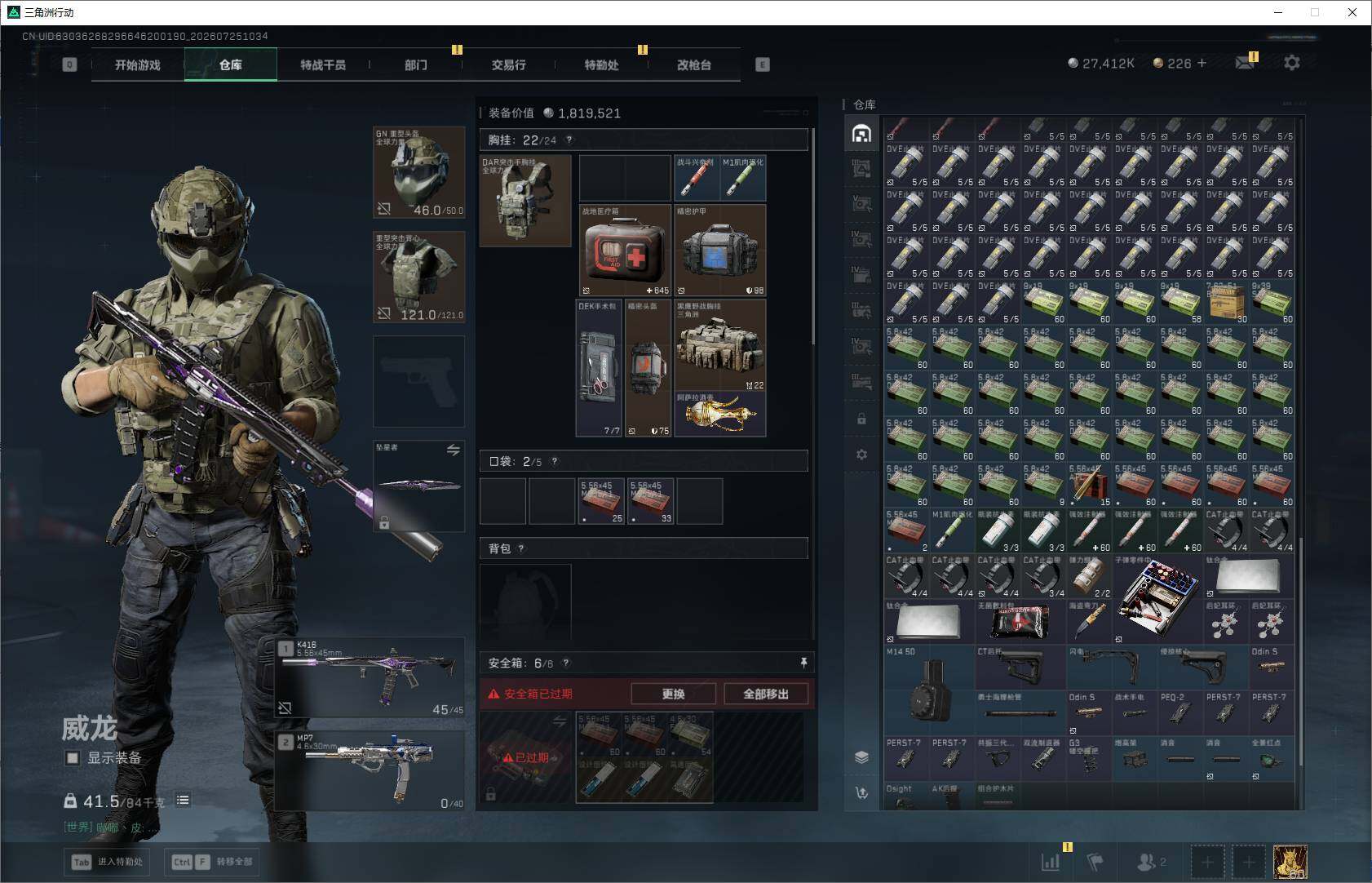Screen dimensions: 1372x883
Task: Select the 黑鹰野战胸挂 item in chest rig
Action: pyautogui.click(x=720, y=344)
